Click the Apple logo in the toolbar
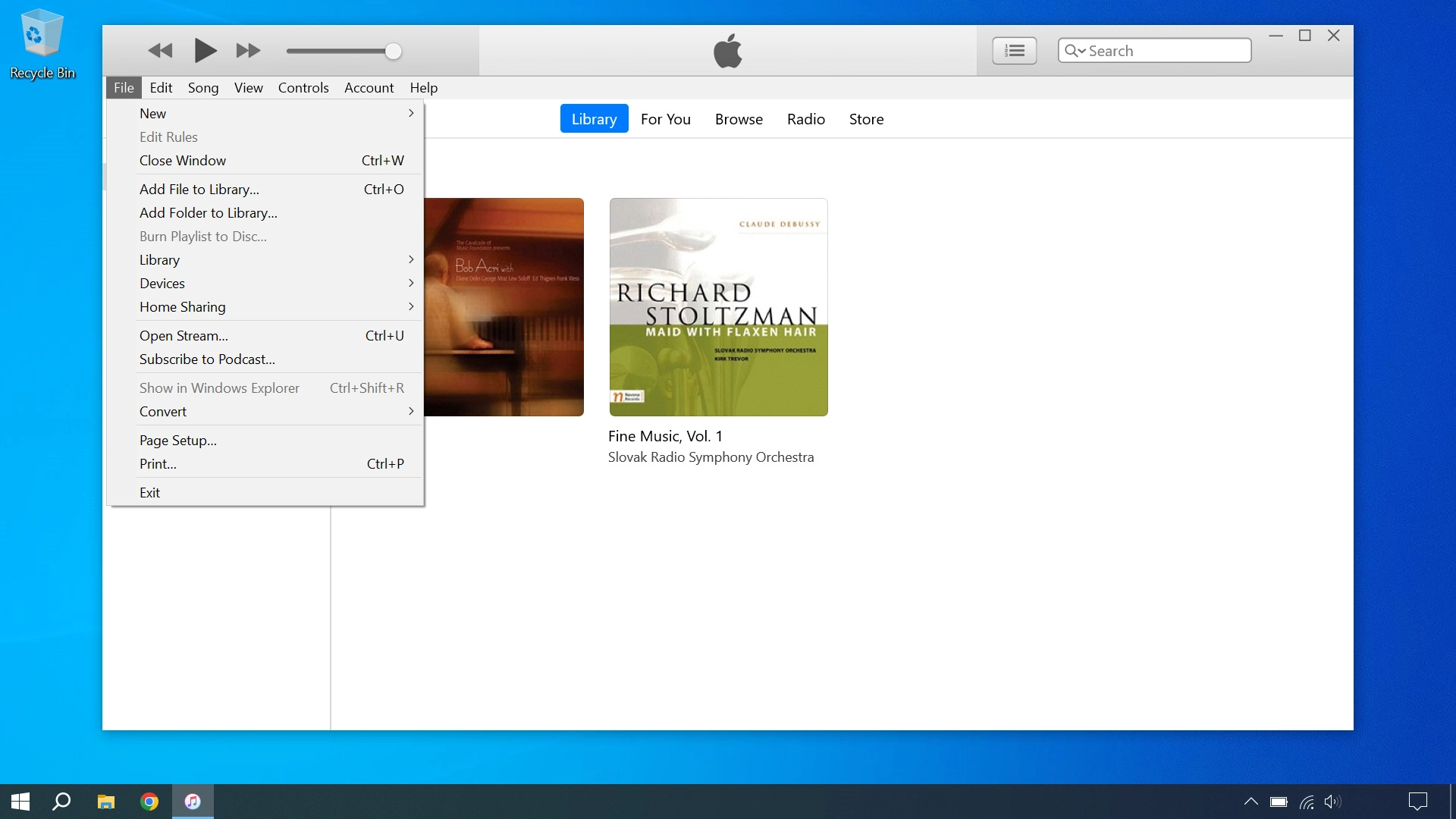1456x819 pixels. (x=728, y=51)
